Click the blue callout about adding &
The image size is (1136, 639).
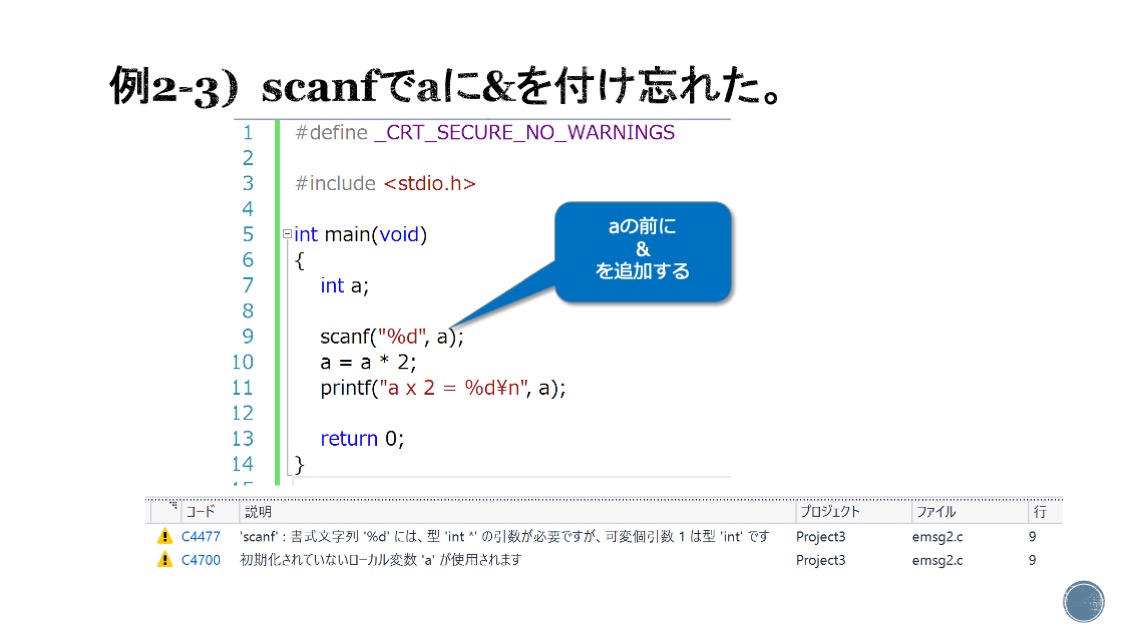[x=643, y=251]
